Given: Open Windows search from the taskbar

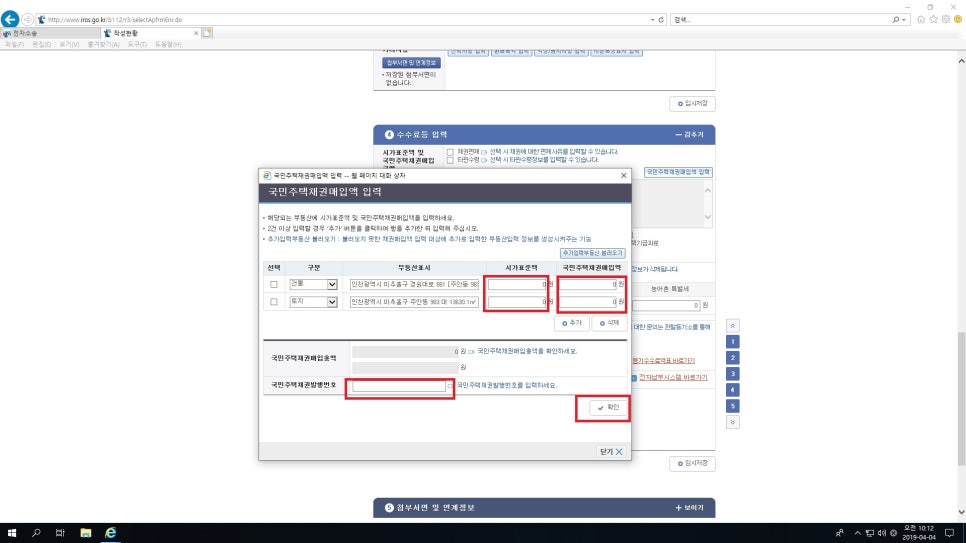Looking at the screenshot, I should point(36,533).
